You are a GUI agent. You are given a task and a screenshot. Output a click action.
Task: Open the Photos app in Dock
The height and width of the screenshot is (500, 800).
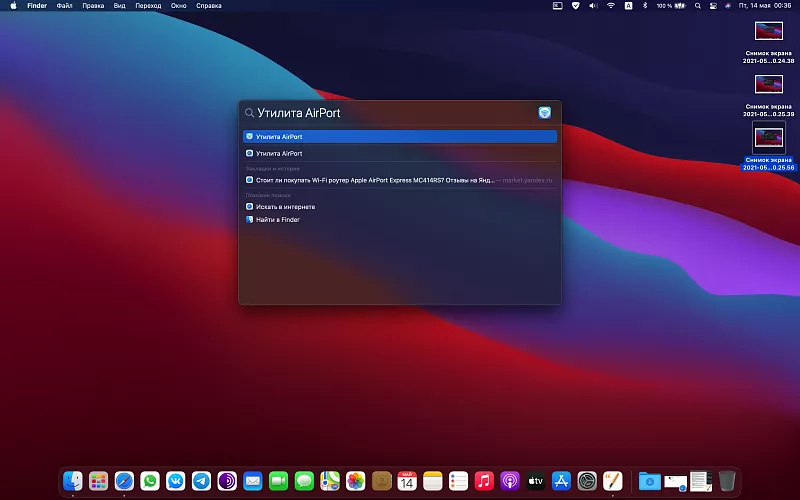pyautogui.click(x=355, y=481)
